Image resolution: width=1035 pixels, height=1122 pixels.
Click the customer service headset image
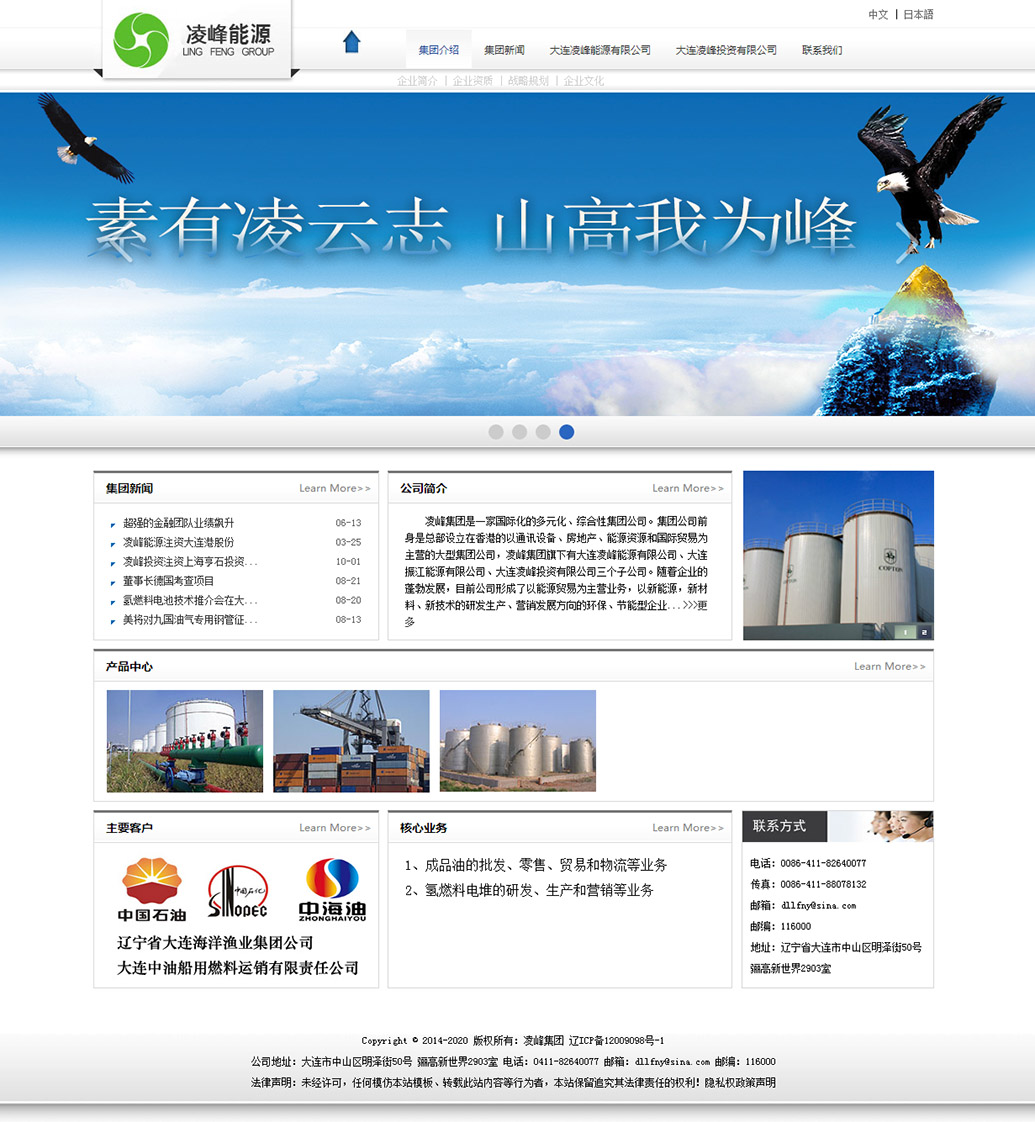pyautogui.click(x=881, y=826)
